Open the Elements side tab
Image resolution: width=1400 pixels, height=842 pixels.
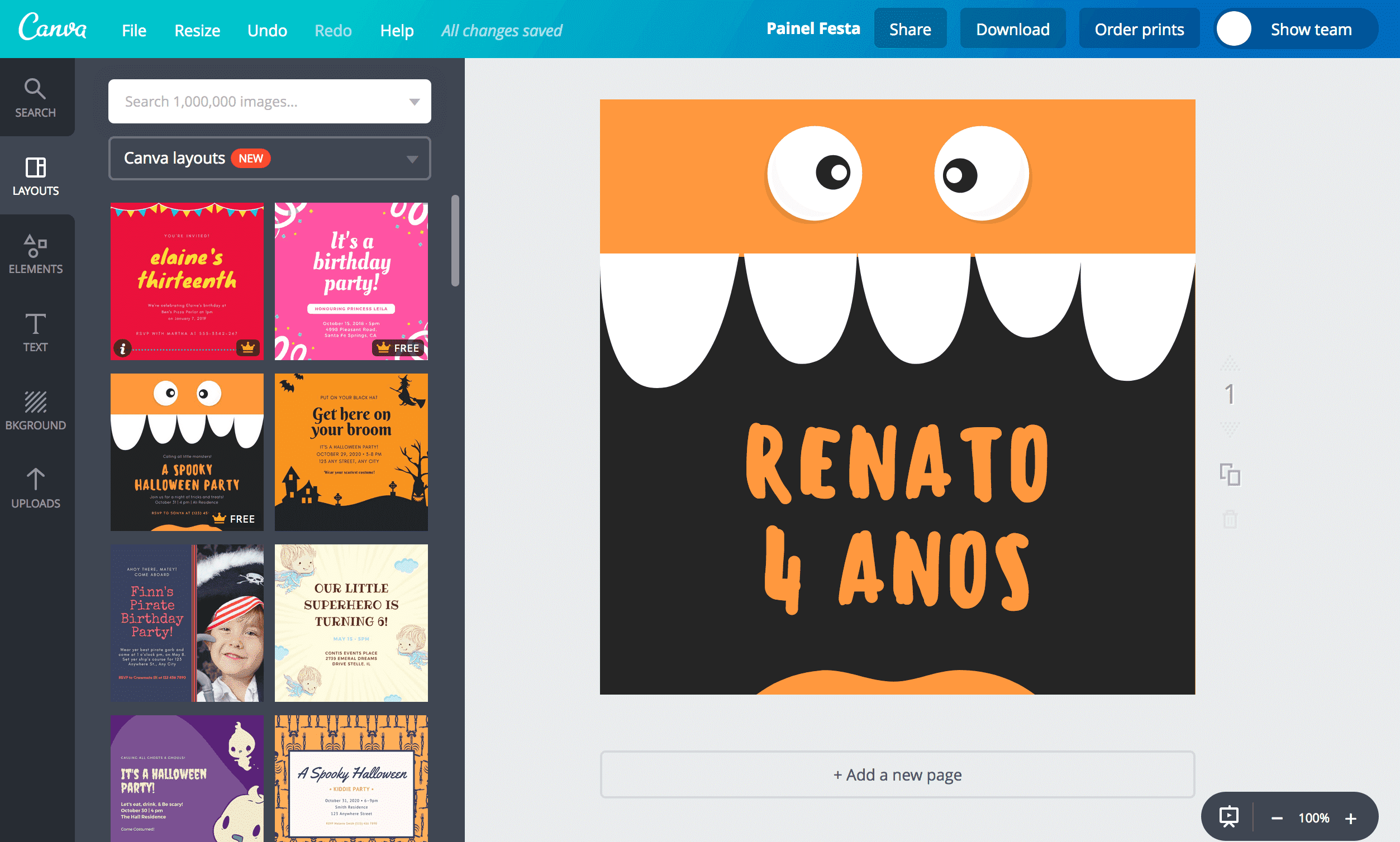(35, 253)
